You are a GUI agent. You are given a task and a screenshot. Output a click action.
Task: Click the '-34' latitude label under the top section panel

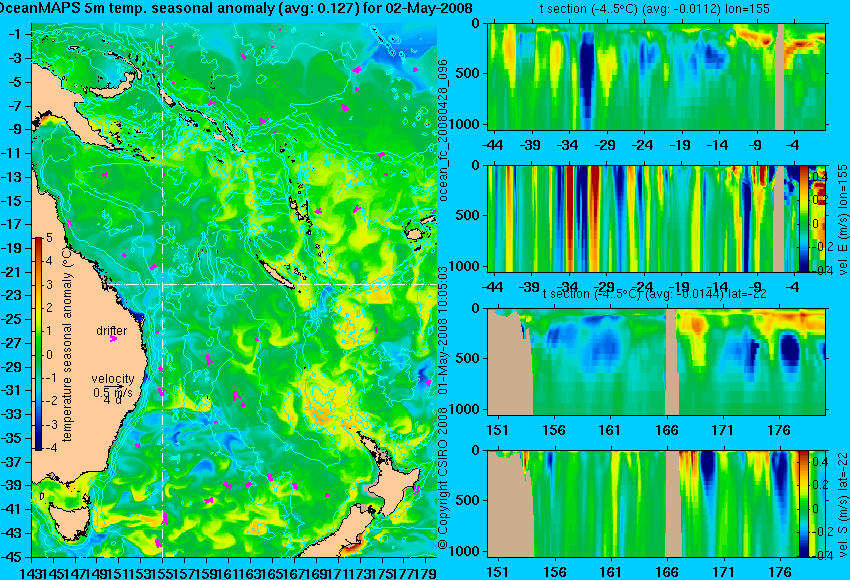coord(568,145)
